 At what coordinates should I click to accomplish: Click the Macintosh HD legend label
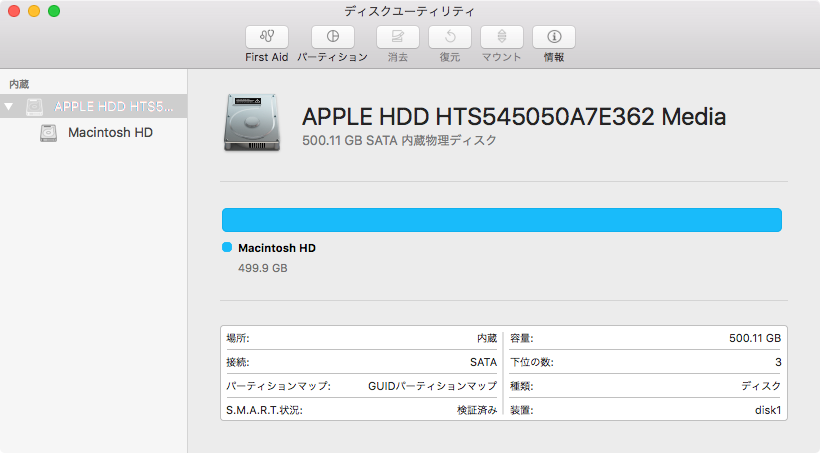click(277, 248)
